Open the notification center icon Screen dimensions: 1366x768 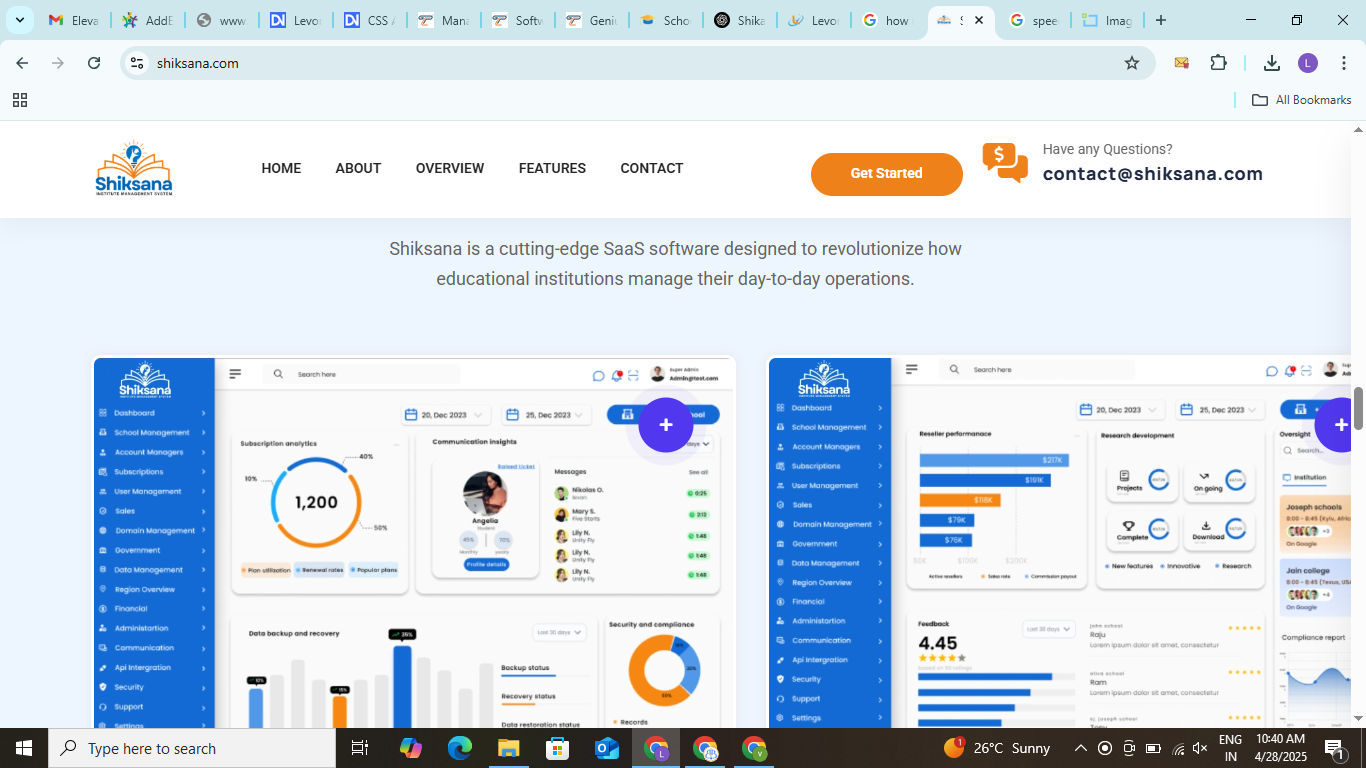pos(1334,748)
